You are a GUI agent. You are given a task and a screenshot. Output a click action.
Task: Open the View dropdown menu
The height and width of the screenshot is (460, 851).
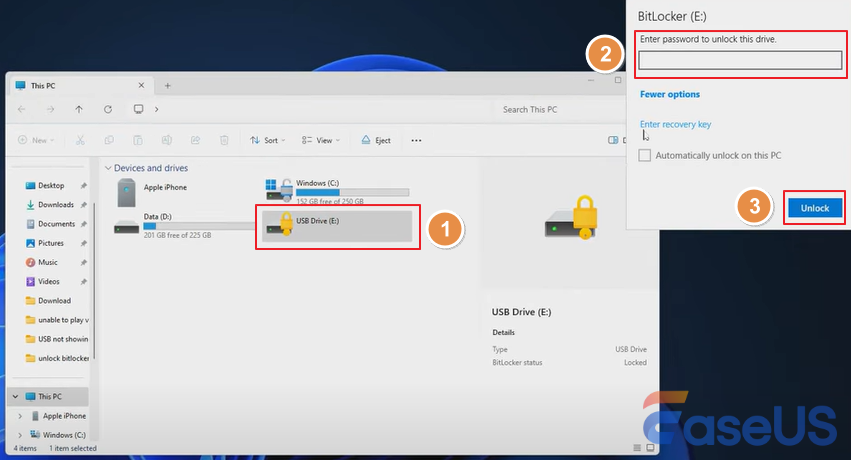[319, 140]
